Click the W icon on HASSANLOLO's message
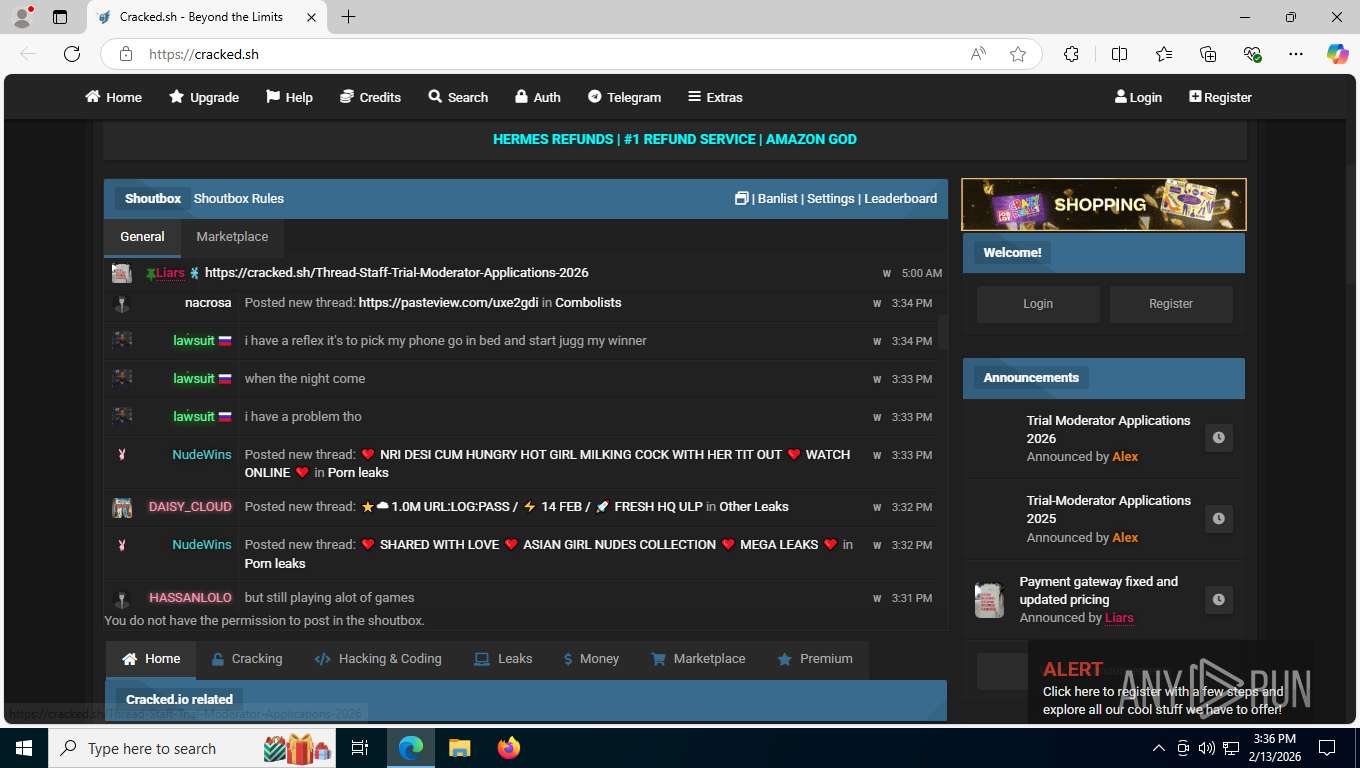The width and height of the screenshot is (1360, 768). click(x=877, y=598)
